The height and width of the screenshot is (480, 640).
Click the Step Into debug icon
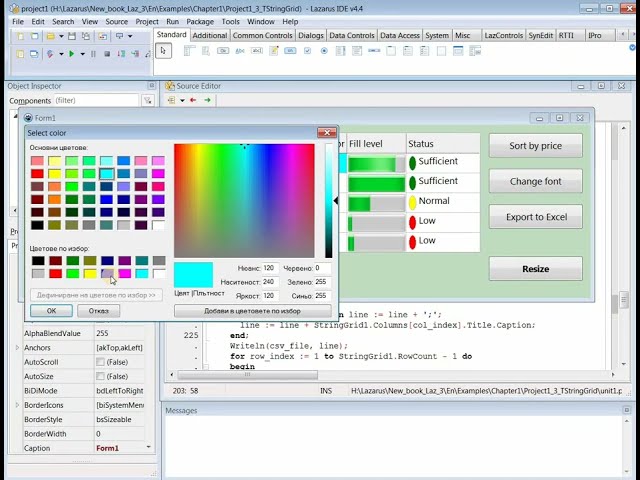(135, 53)
